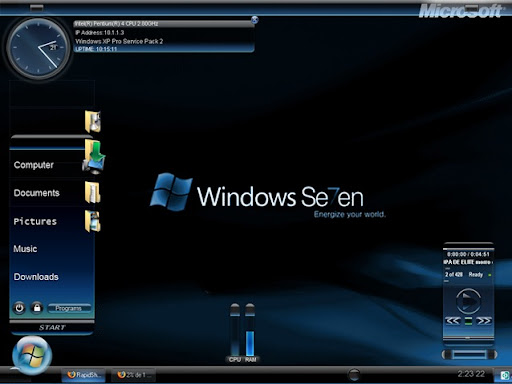
Task: Click the Windows XP Pro Service Pack 2 line
Action: pos(119,41)
